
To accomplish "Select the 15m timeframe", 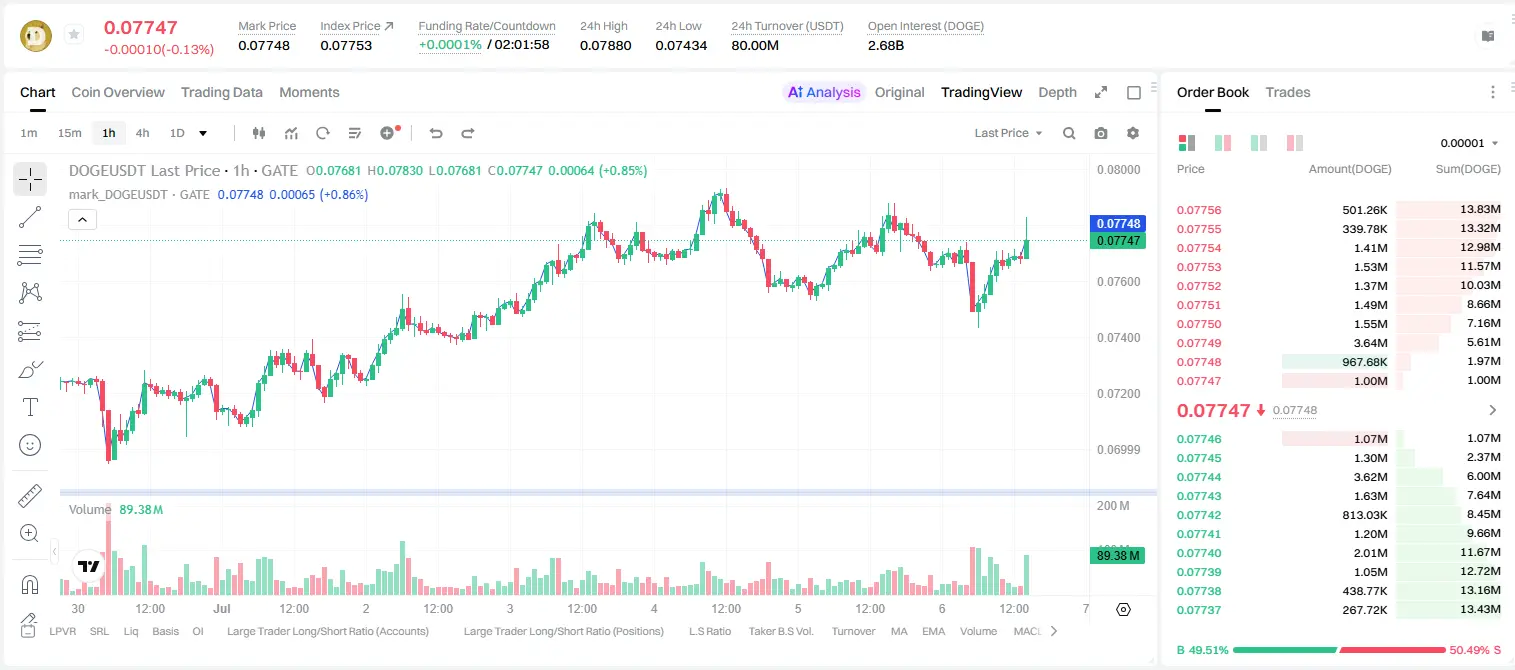I will [x=69, y=133].
